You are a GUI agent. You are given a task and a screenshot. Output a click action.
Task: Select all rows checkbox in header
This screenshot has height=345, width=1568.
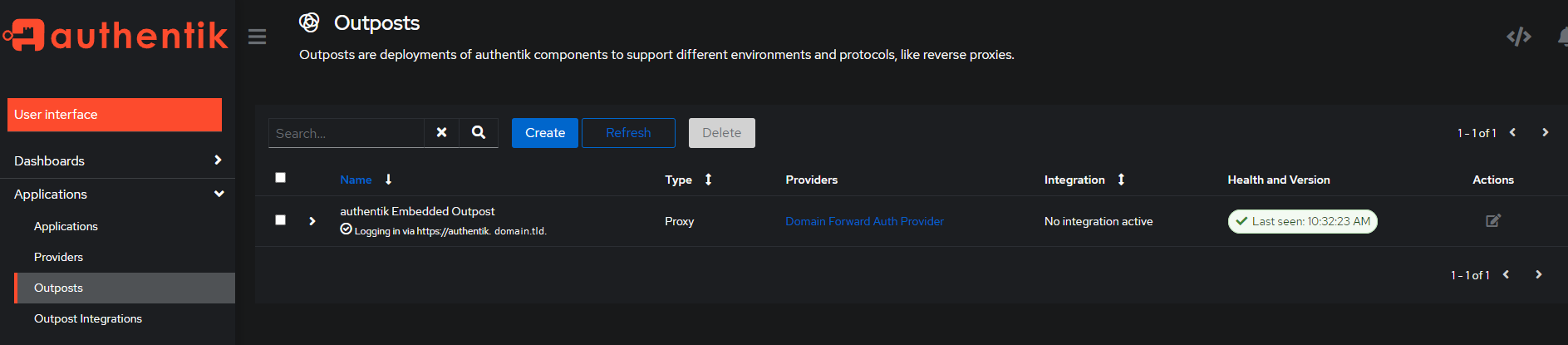281,177
